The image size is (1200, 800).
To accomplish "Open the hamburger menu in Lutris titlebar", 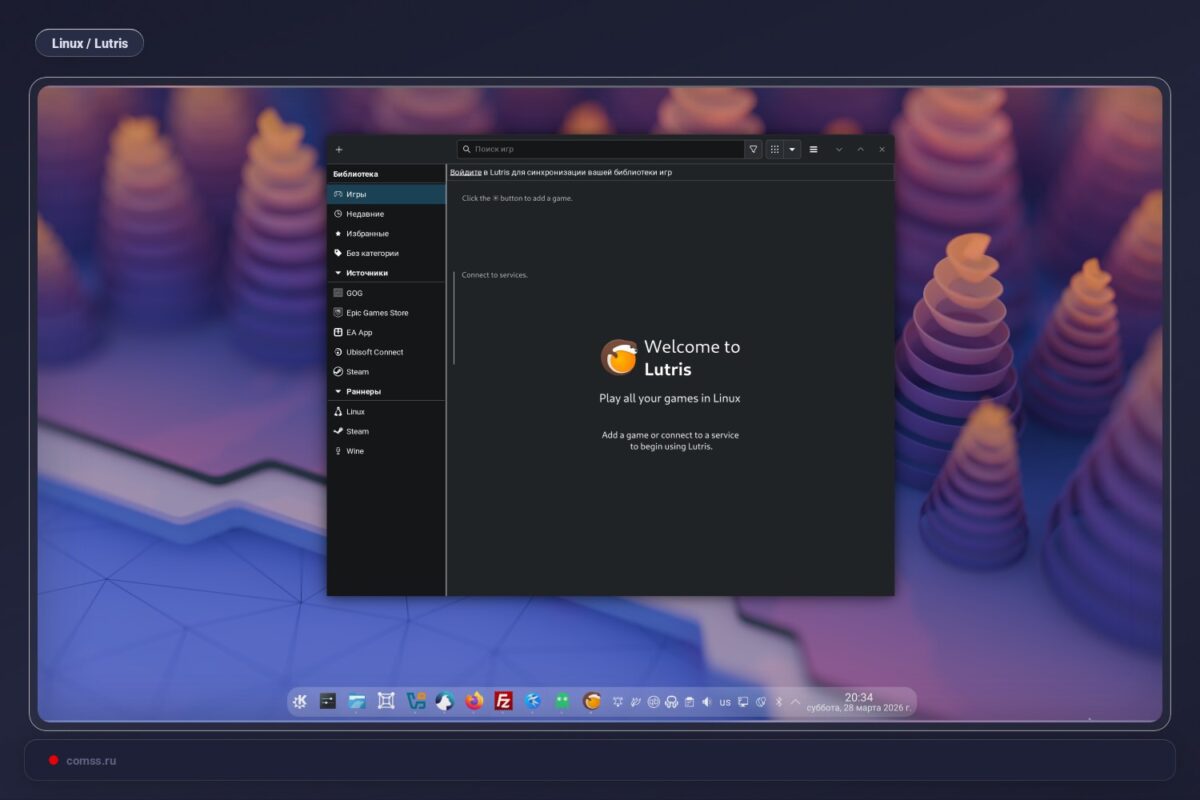I will coord(813,148).
